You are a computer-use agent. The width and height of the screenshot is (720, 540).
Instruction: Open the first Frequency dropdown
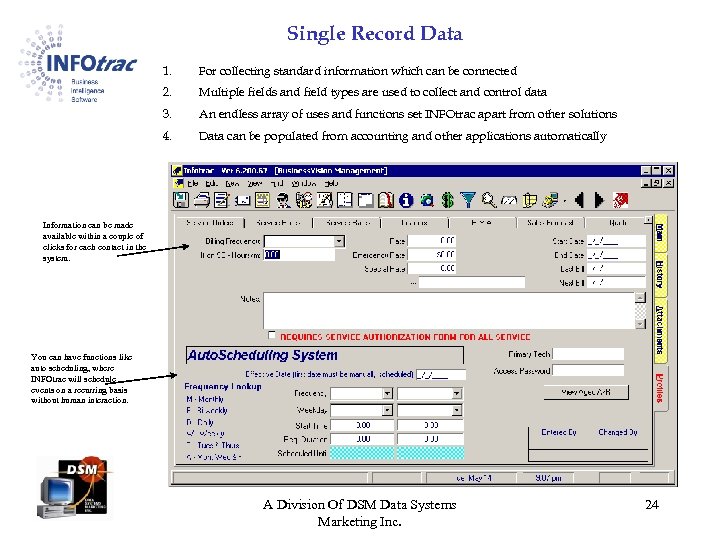point(388,394)
